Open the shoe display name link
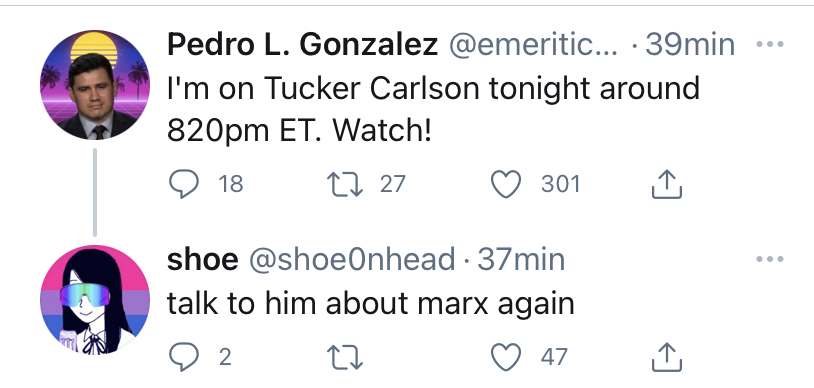Image resolution: width=814 pixels, height=388 pixels. click(202, 259)
